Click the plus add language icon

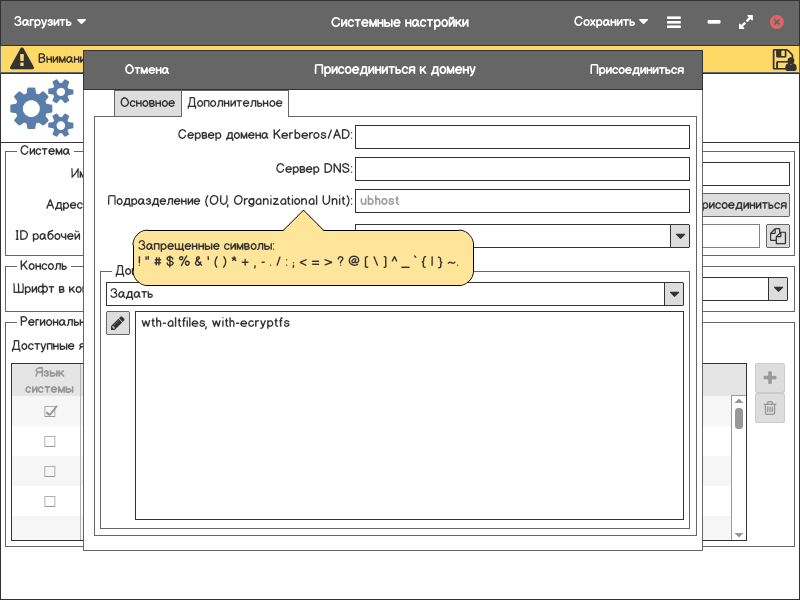pyautogui.click(x=769, y=378)
